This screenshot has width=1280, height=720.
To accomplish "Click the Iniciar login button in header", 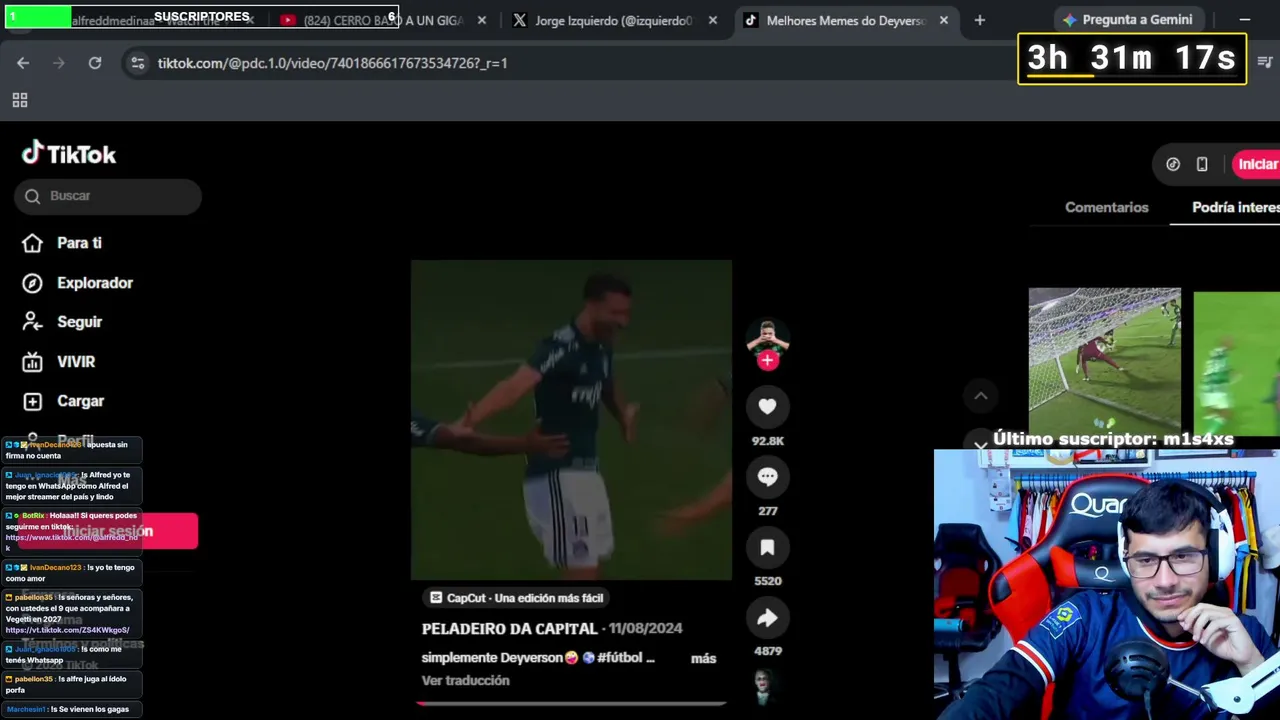I will tap(1256, 164).
